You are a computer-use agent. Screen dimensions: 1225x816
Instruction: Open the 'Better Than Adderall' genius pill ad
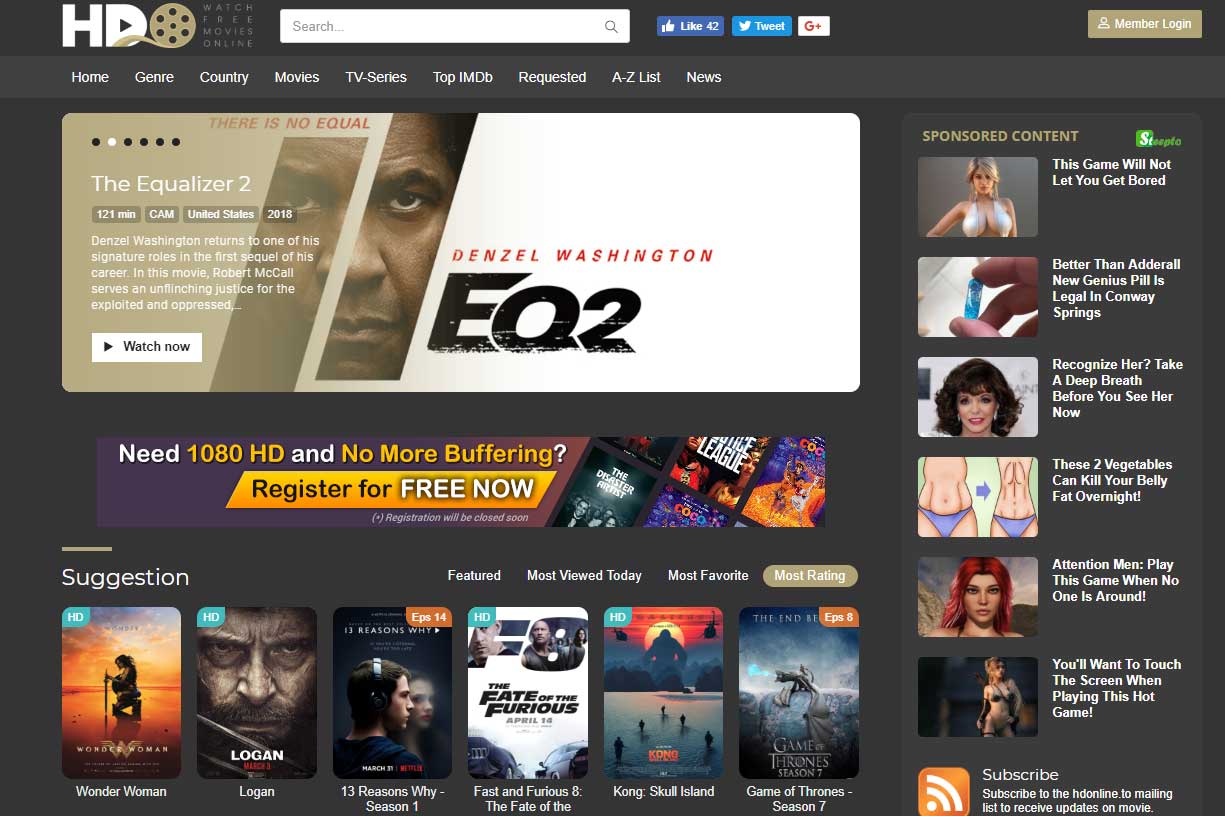pos(1116,288)
